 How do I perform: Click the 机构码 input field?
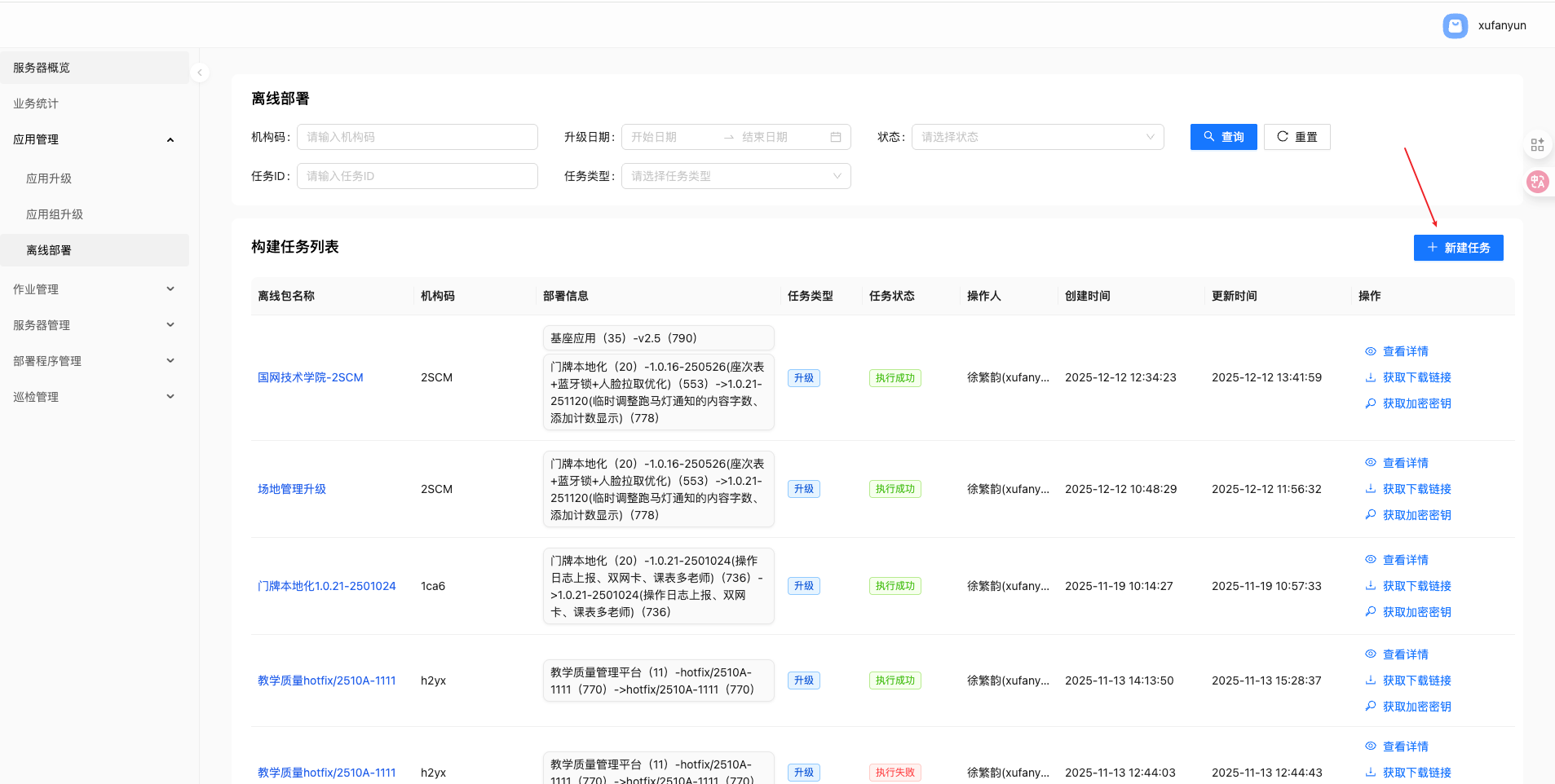[x=417, y=137]
